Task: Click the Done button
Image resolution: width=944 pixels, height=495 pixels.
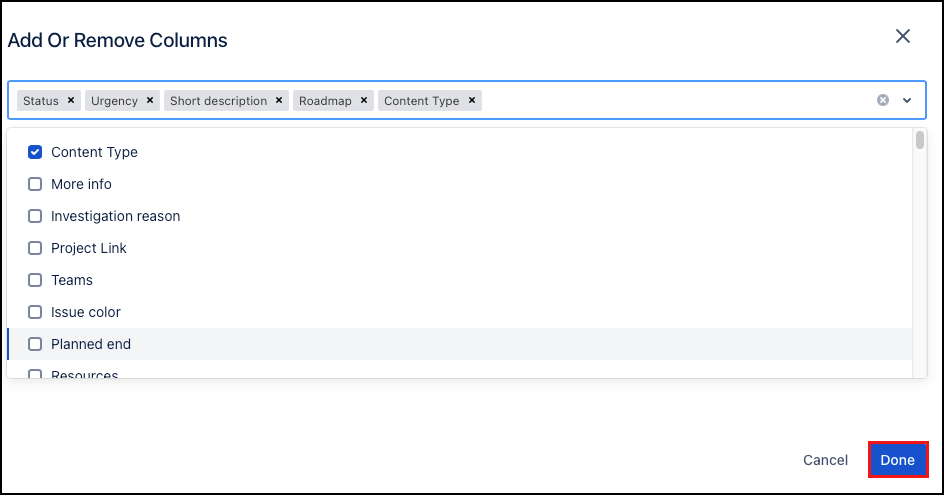Action: click(898, 459)
